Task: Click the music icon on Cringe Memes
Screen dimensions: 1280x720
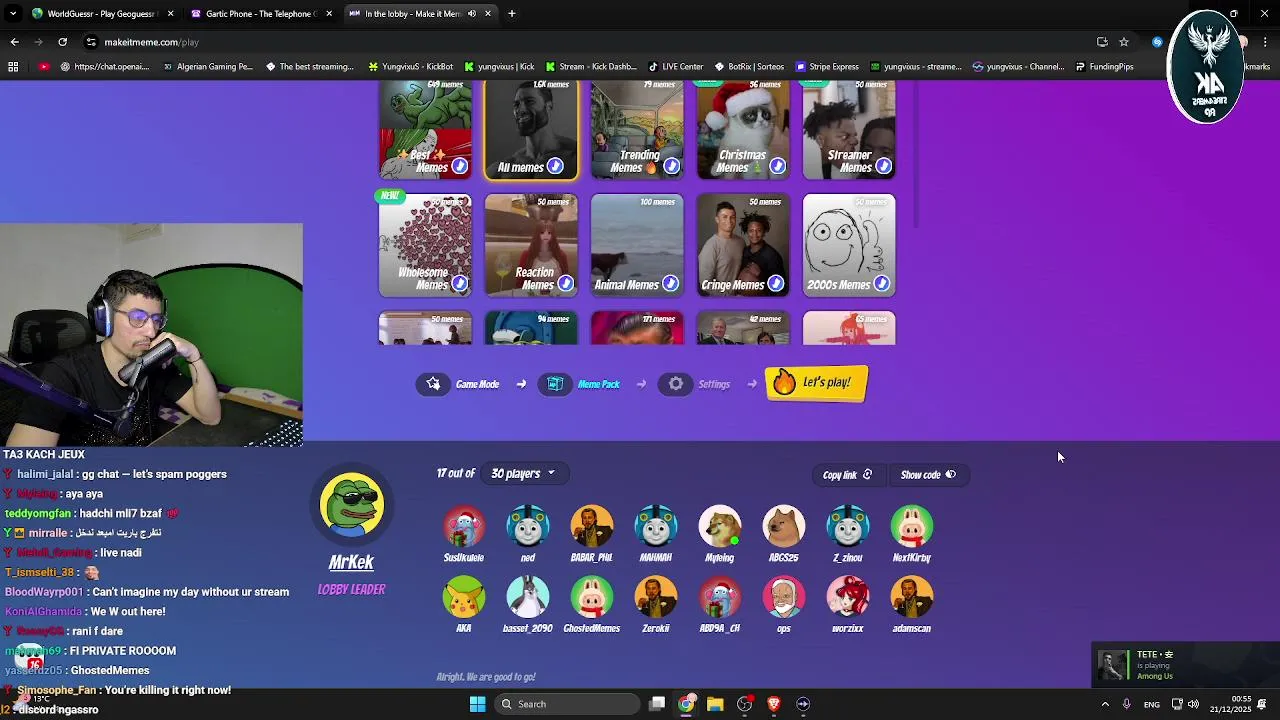Action: pyautogui.click(x=777, y=284)
